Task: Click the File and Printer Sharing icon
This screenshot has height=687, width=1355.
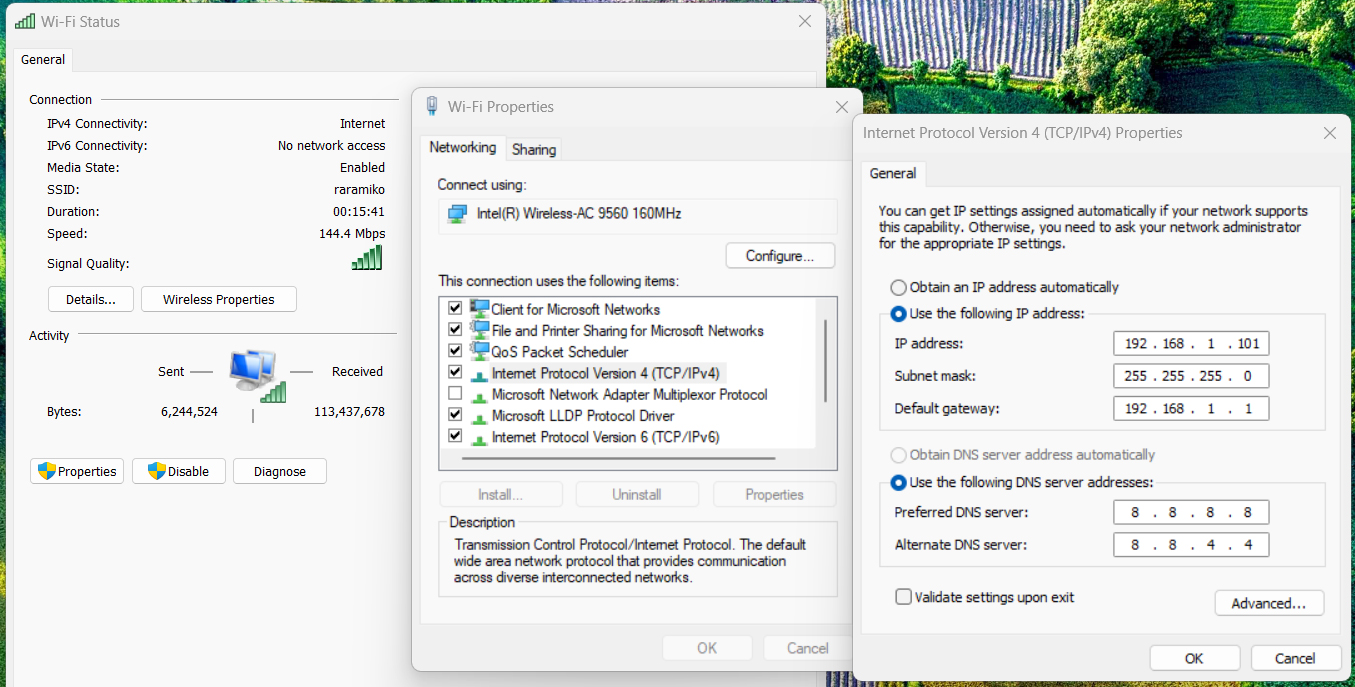Action: point(479,330)
